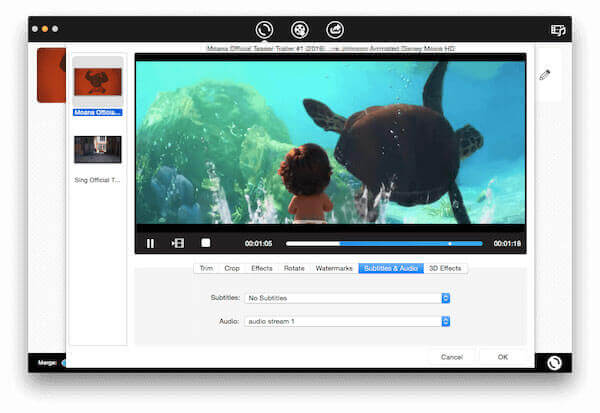
Task: Stop the video playback
Action: 206,243
